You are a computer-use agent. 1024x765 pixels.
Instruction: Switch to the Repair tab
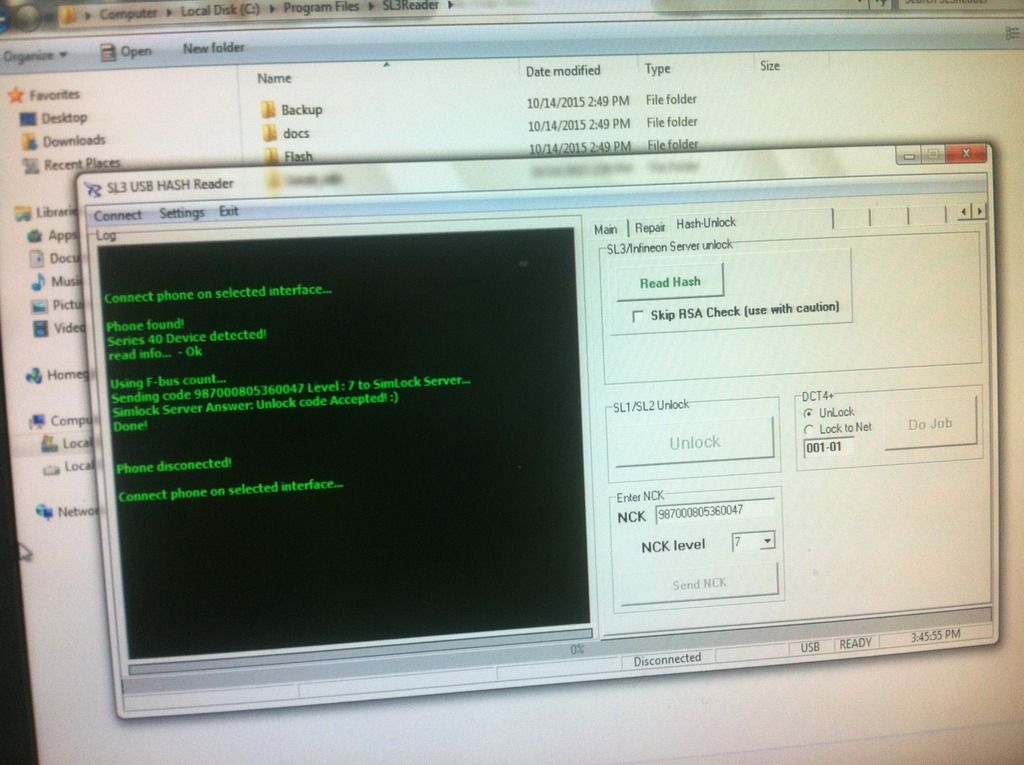pos(649,227)
